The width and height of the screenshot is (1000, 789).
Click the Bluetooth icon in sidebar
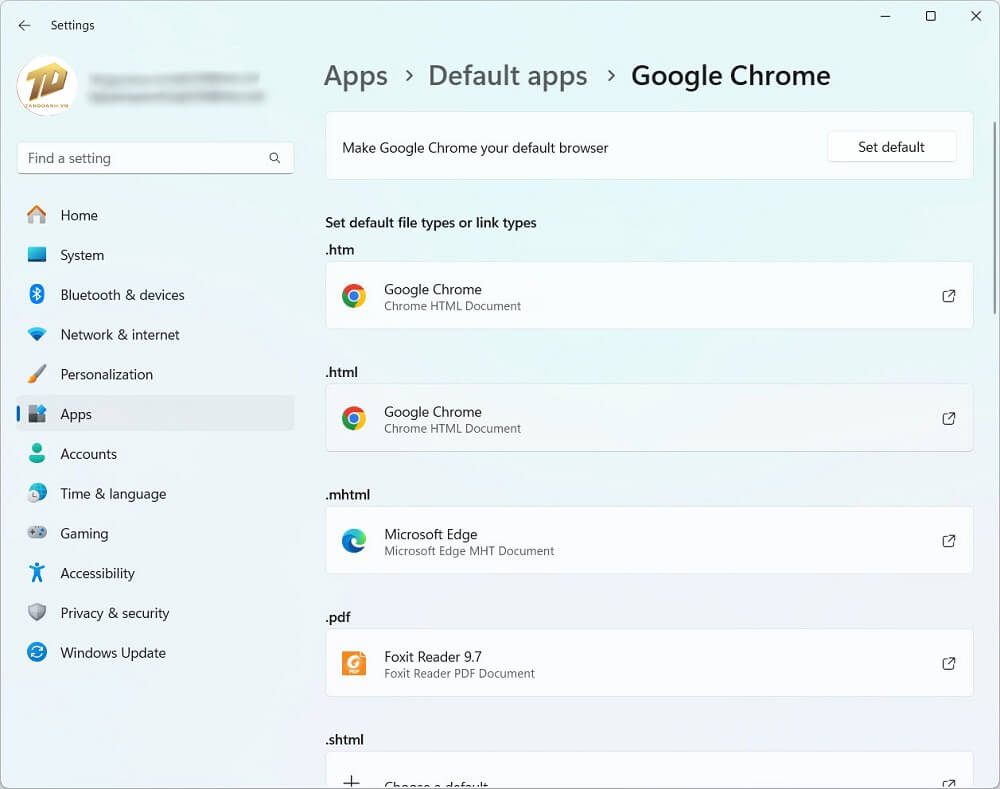click(37, 294)
